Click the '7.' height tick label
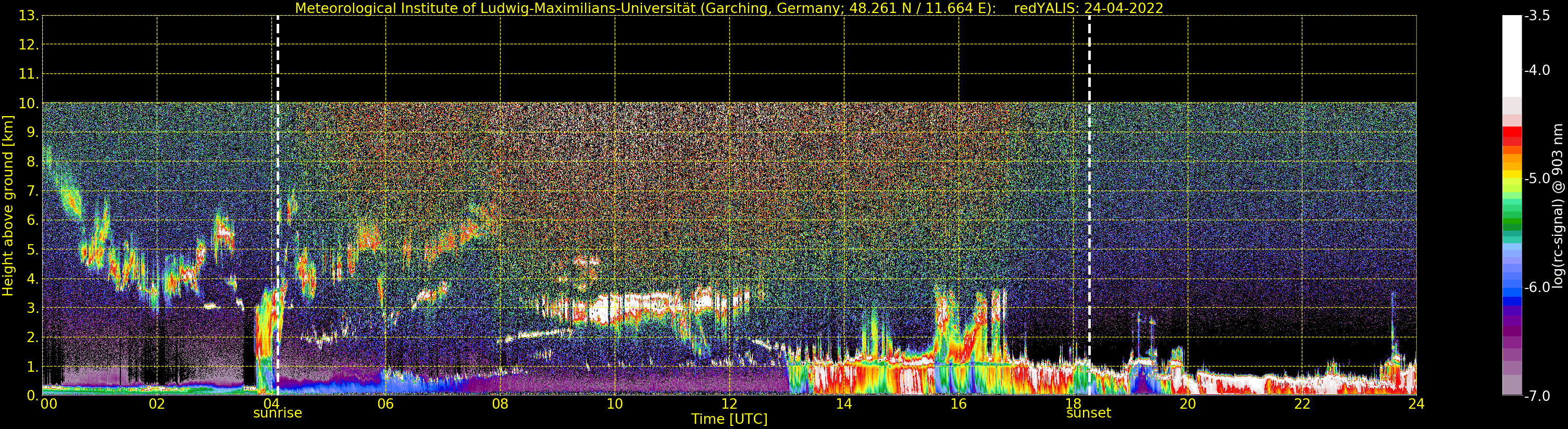Image resolution: width=1568 pixels, height=429 pixels. point(33,191)
